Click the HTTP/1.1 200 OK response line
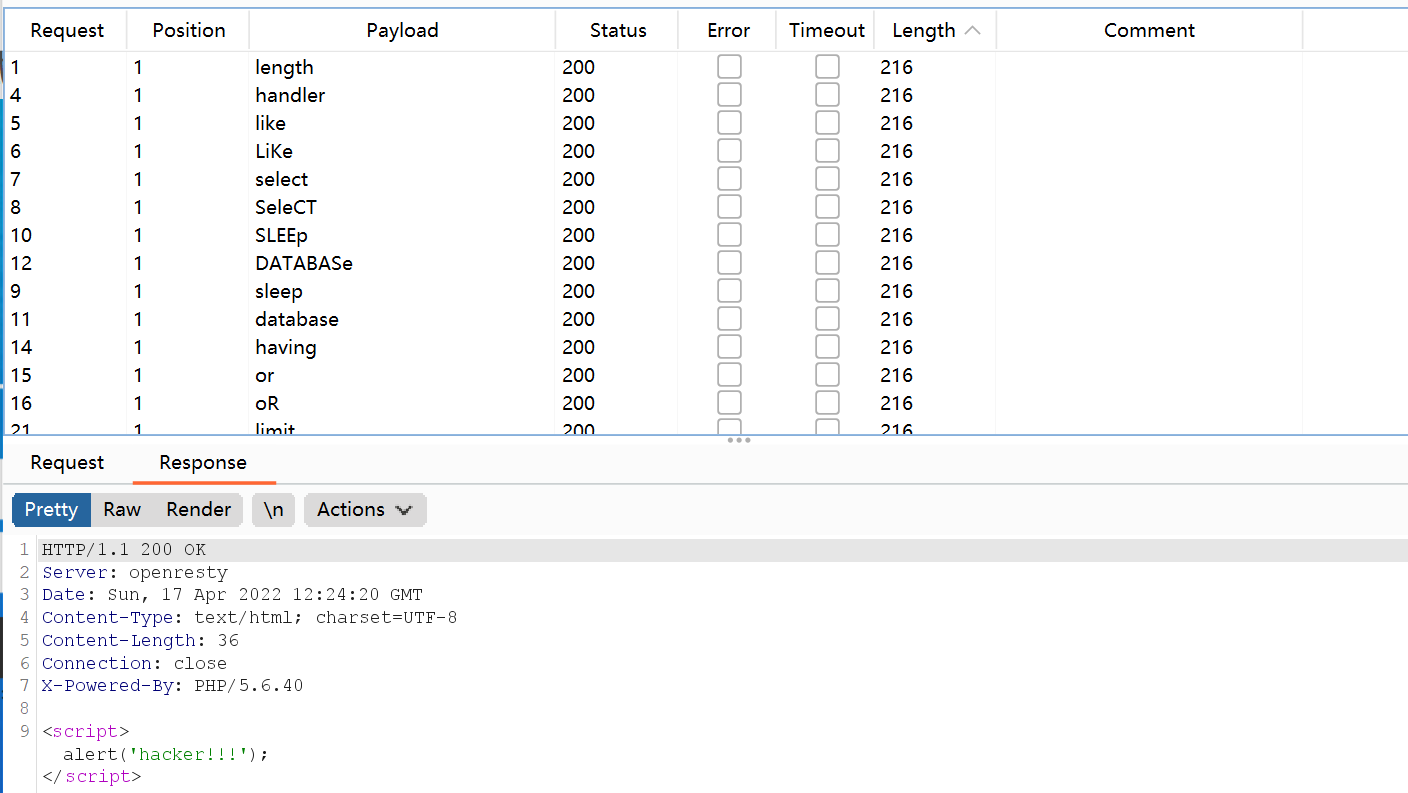 click(x=124, y=550)
